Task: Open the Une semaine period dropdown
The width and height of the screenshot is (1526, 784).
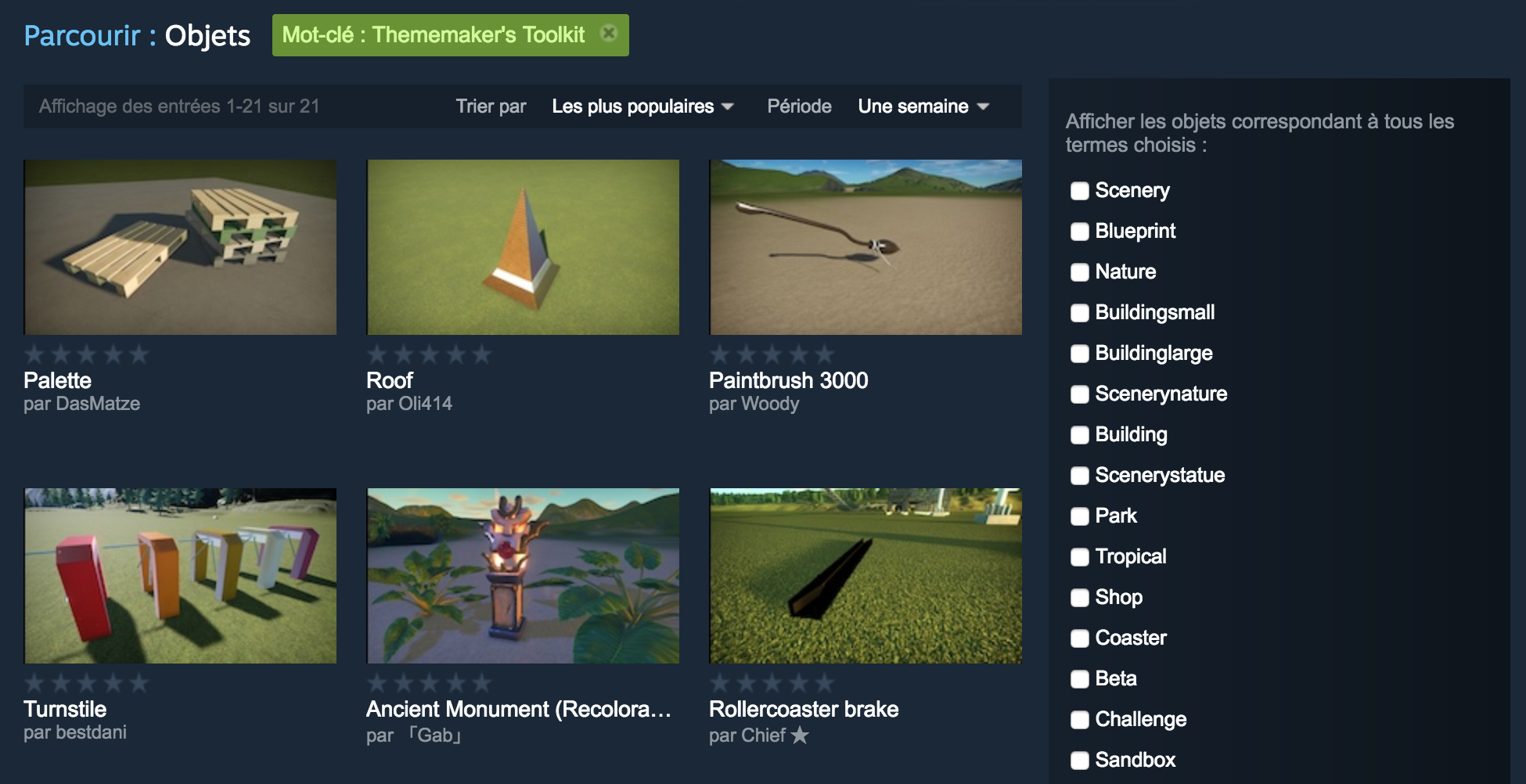Action: pos(923,106)
